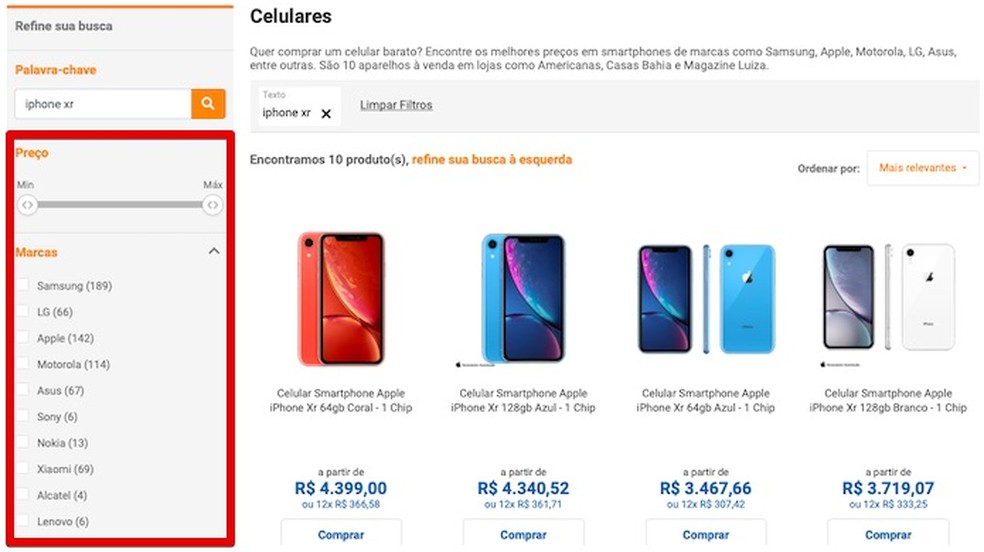This screenshot has width=984, height=552.
Task: Check the Samsung brand checkbox
Action: pos(23,285)
